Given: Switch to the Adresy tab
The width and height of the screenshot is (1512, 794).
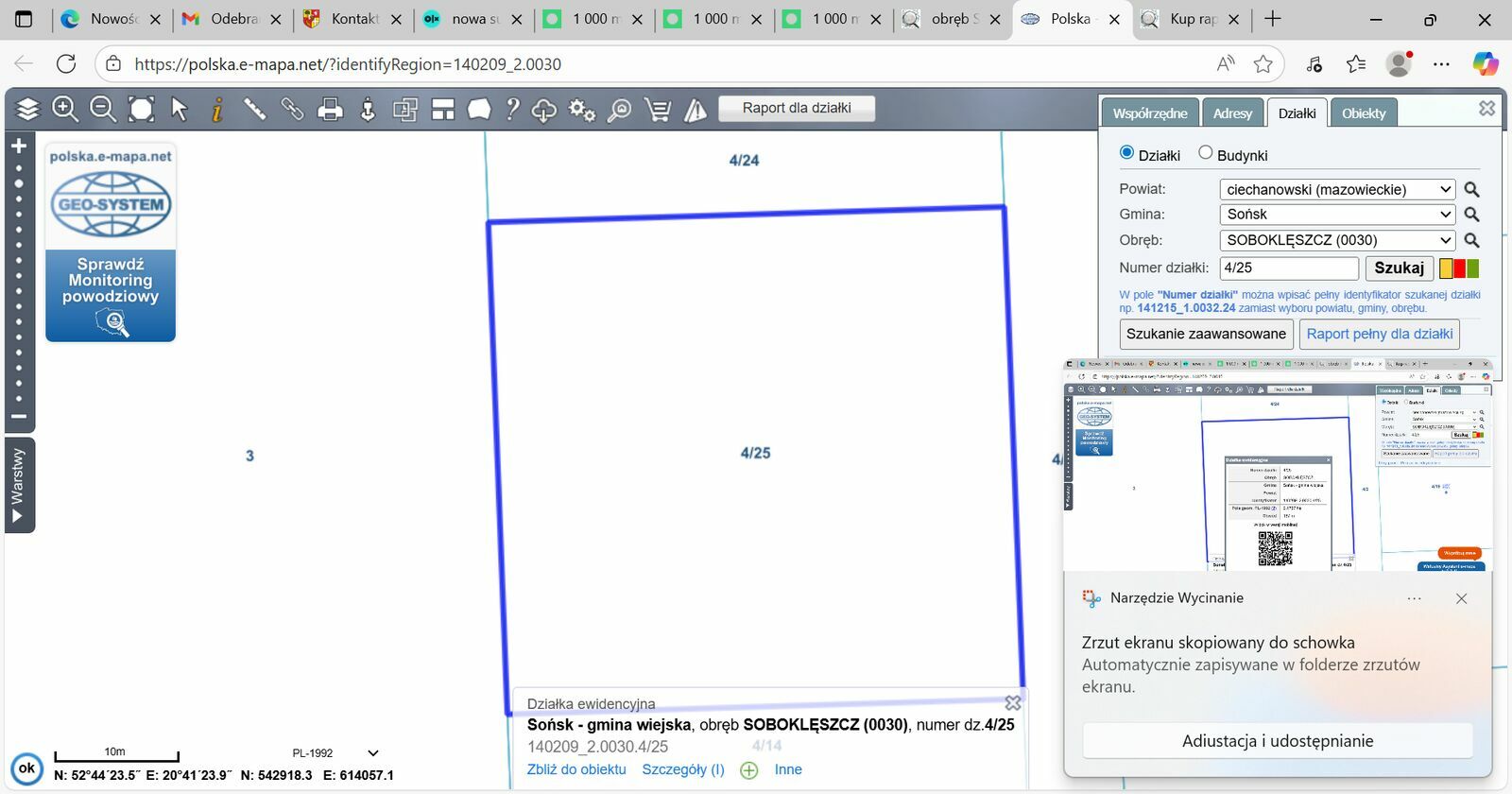Looking at the screenshot, I should point(1232,112).
